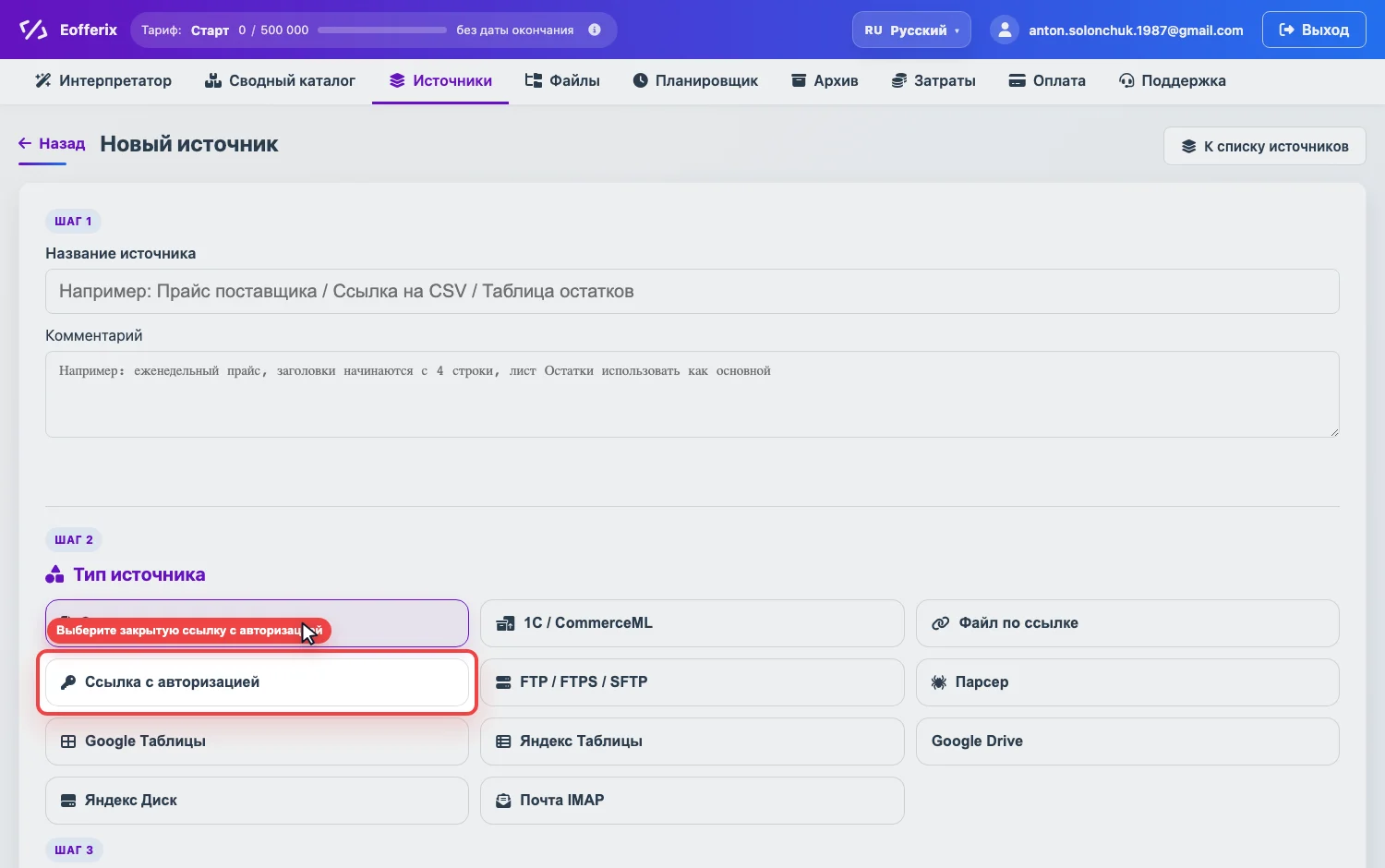1385x868 pixels.
Task: Click the user avatar icon
Action: (1004, 30)
